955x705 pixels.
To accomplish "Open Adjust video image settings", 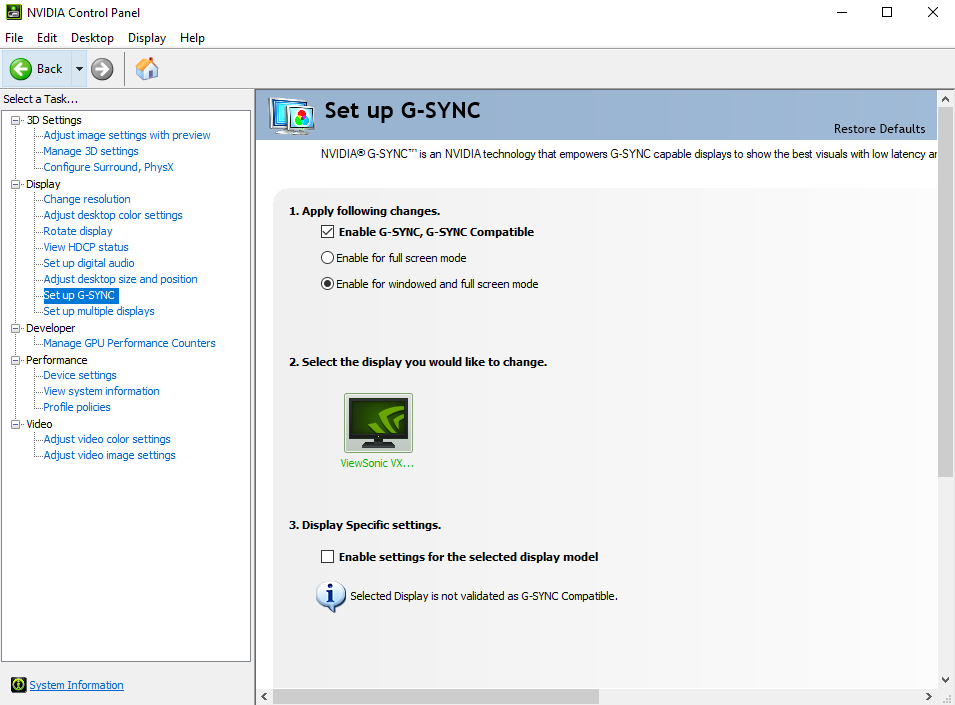I will (109, 455).
